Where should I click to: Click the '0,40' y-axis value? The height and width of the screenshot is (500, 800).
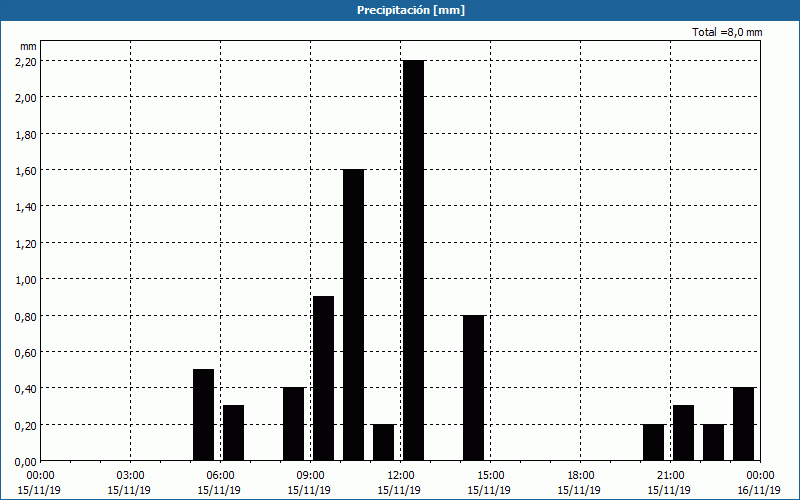28,389
